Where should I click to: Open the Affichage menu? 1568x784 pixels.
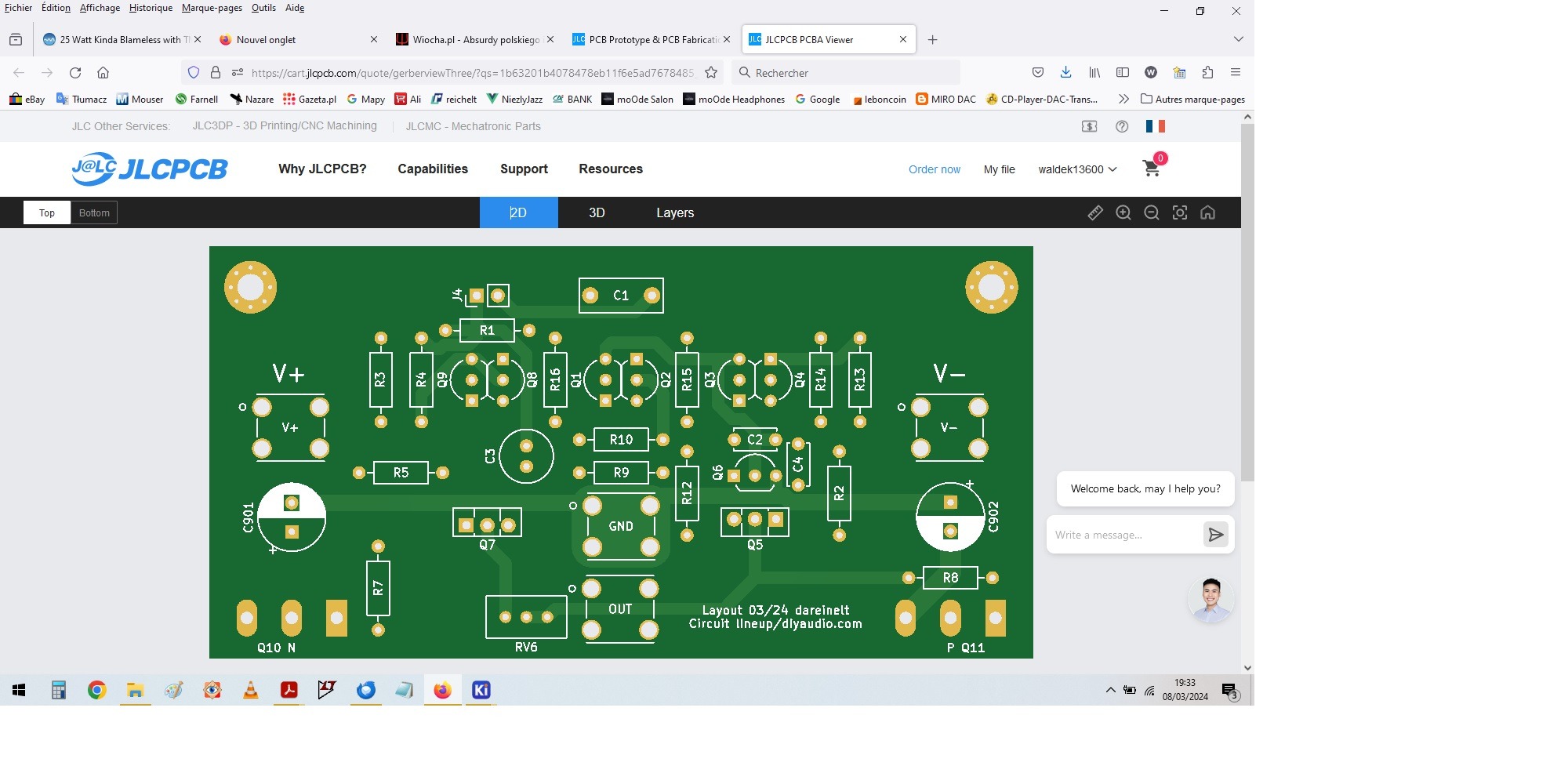[x=100, y=8]
